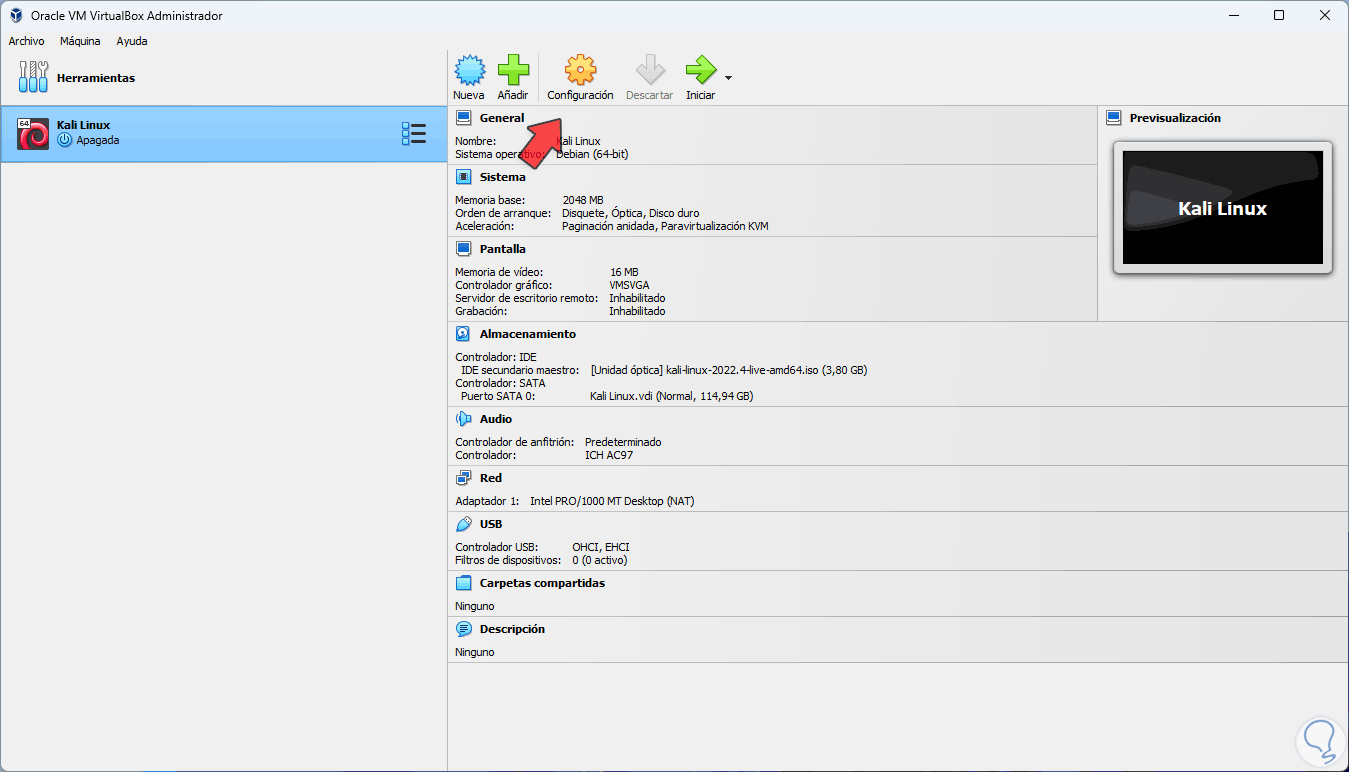The height and width of the screenshot is (772, 1349).
Task: Click the Kali Linux.vdi SATA disk entry
Action: point(672,396)
